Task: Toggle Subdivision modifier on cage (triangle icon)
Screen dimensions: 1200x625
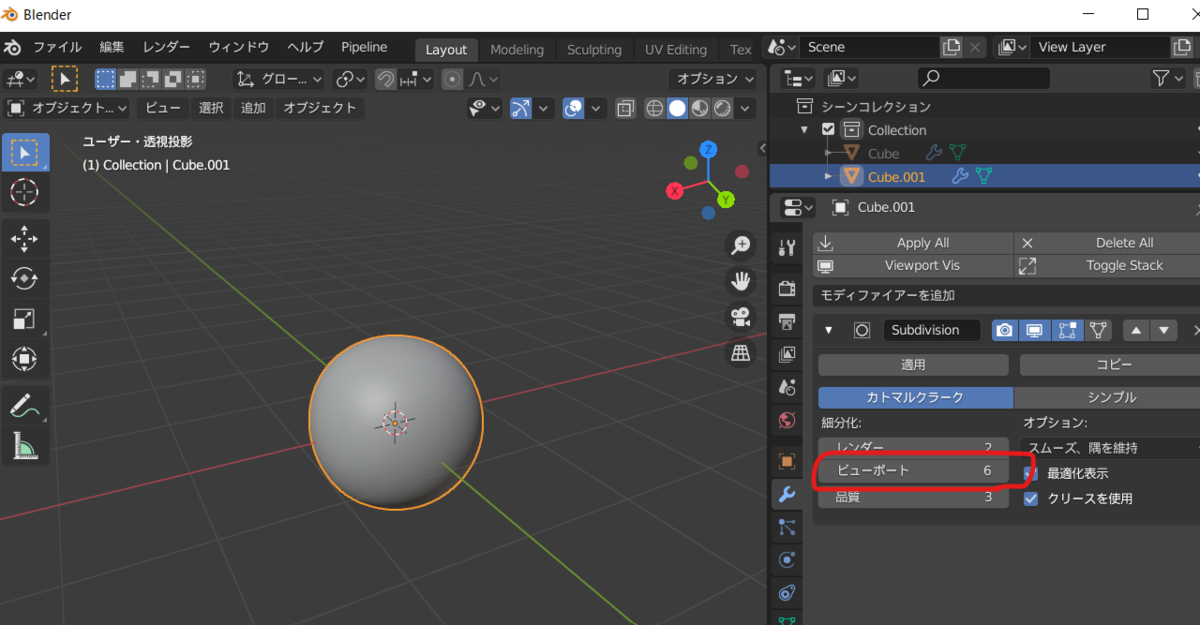Action: click(x=1098, y=330)
